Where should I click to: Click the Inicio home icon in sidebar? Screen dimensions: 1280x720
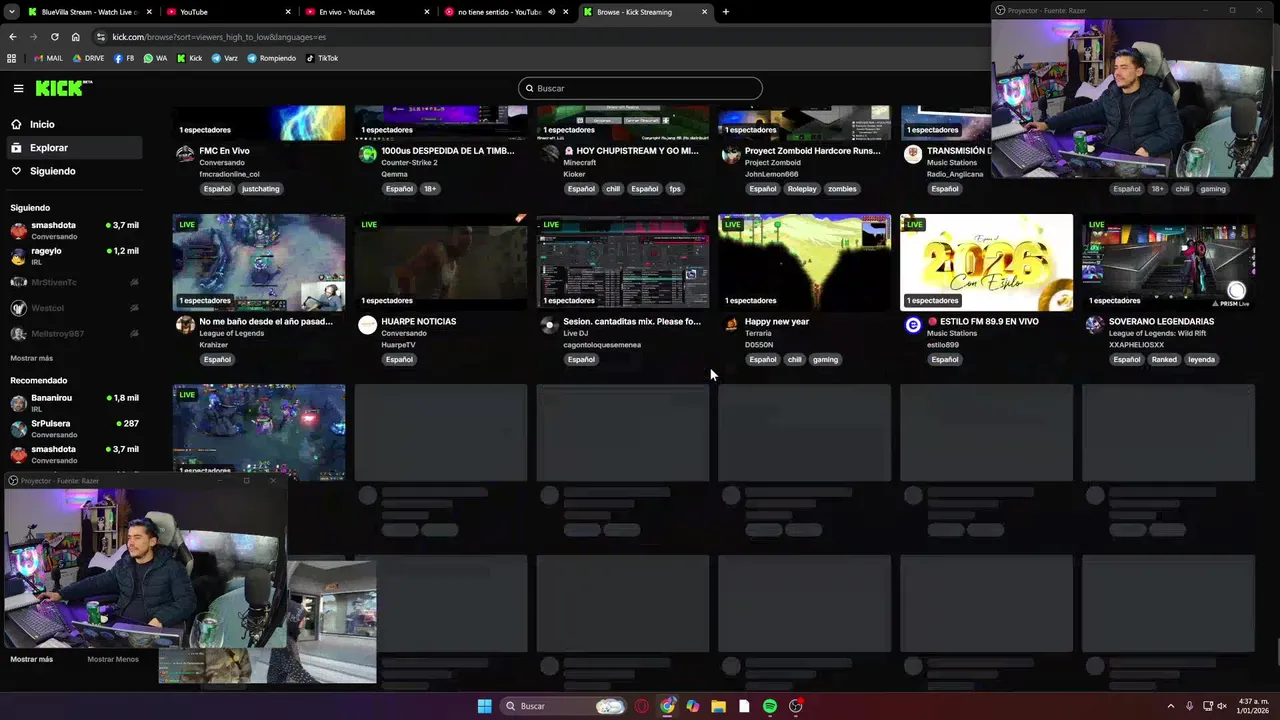[x=16, y=124]
